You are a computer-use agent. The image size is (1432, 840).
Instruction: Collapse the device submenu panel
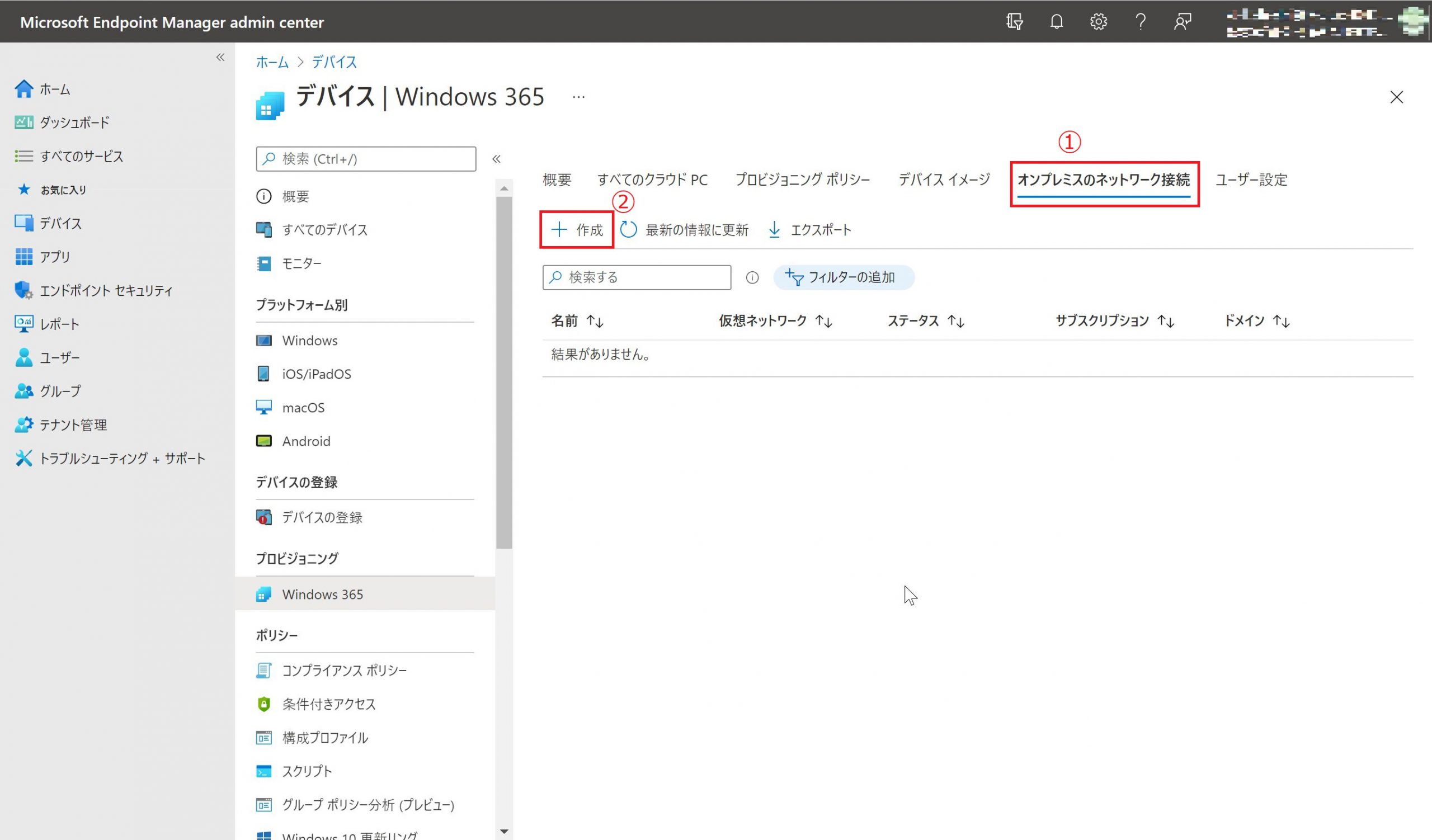point(496,159)
